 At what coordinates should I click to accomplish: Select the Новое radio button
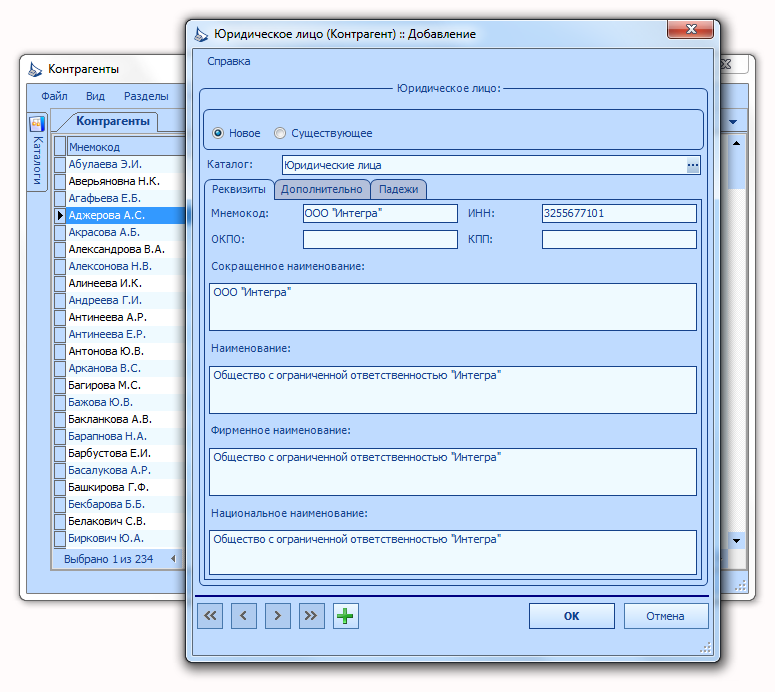[218, 133]
